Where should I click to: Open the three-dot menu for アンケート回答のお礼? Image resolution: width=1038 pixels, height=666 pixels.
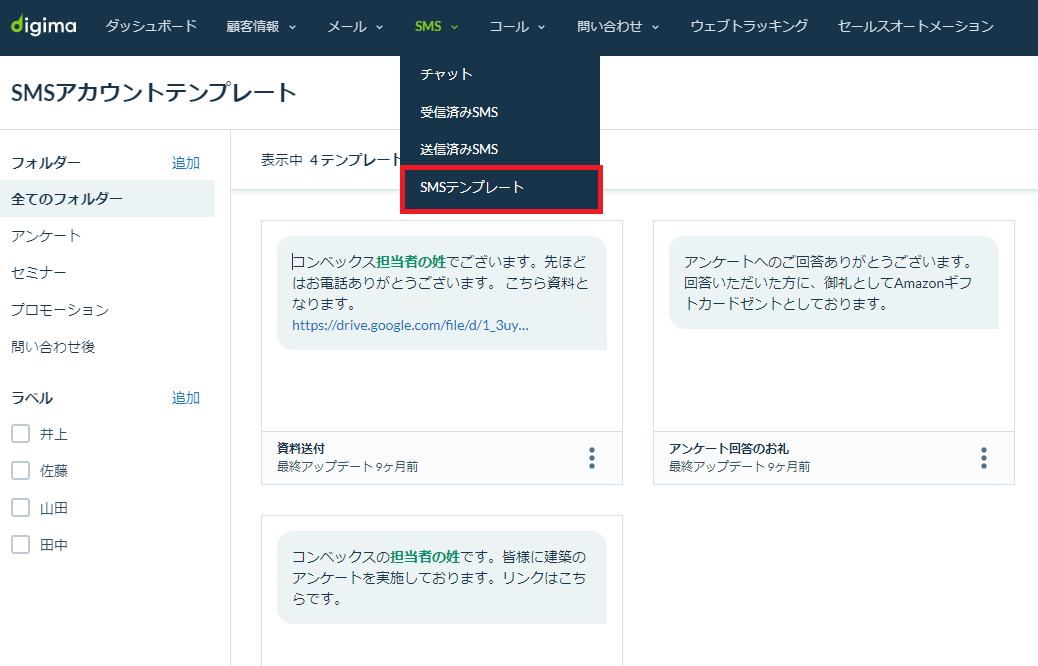(984, 458)
